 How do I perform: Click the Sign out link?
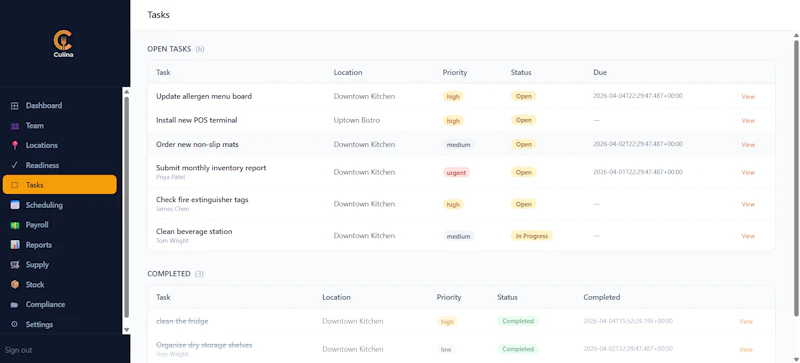point(18,350)
